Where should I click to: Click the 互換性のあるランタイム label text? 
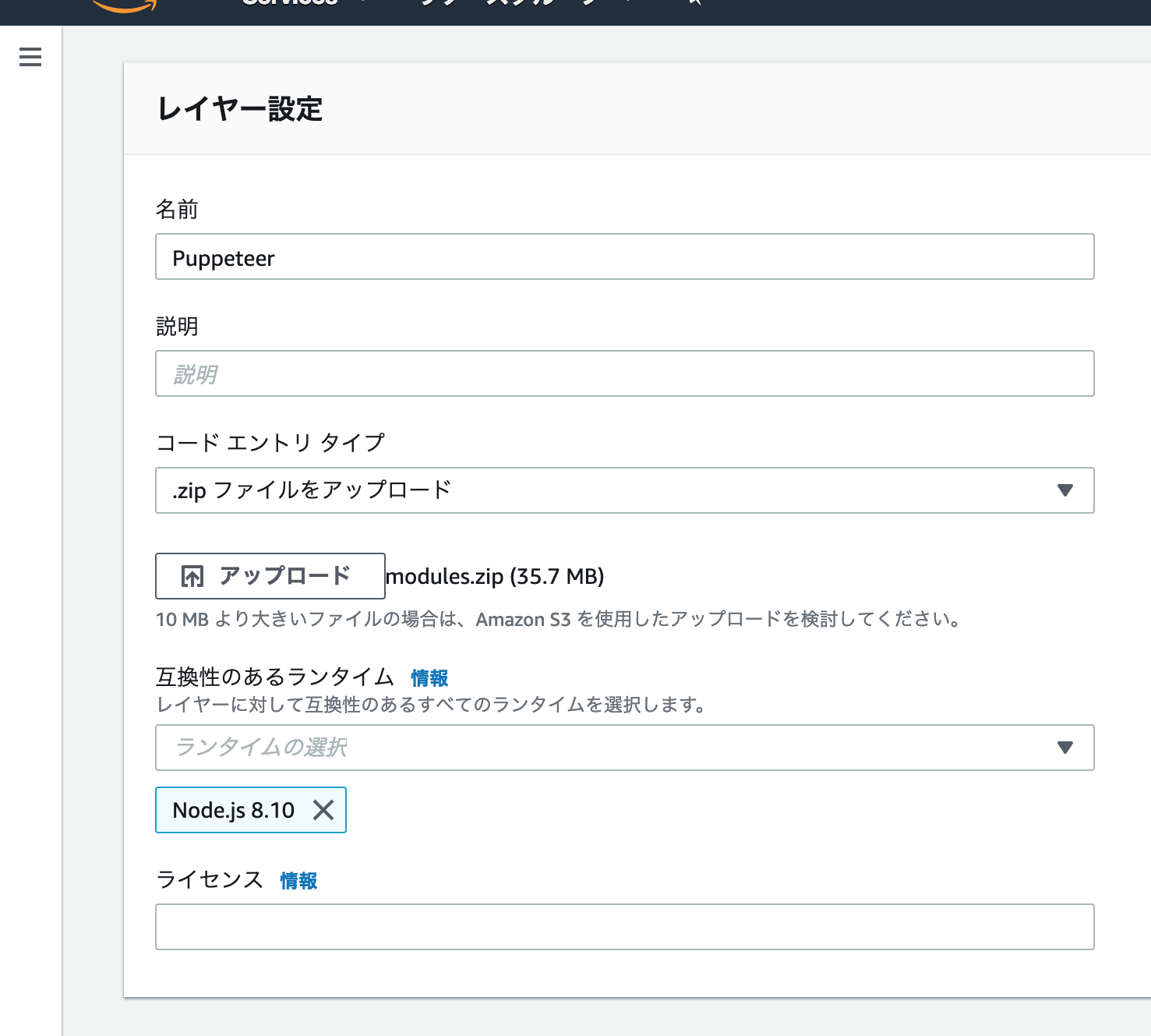(275, 677)
